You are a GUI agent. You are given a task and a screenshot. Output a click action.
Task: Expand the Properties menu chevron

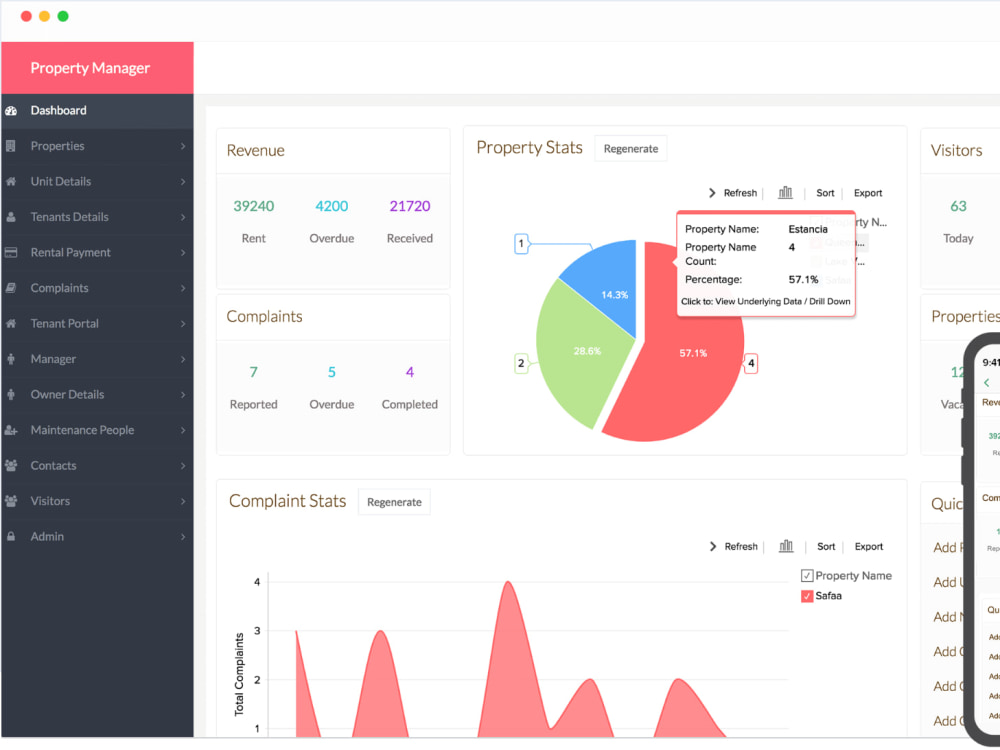point(182,146)
